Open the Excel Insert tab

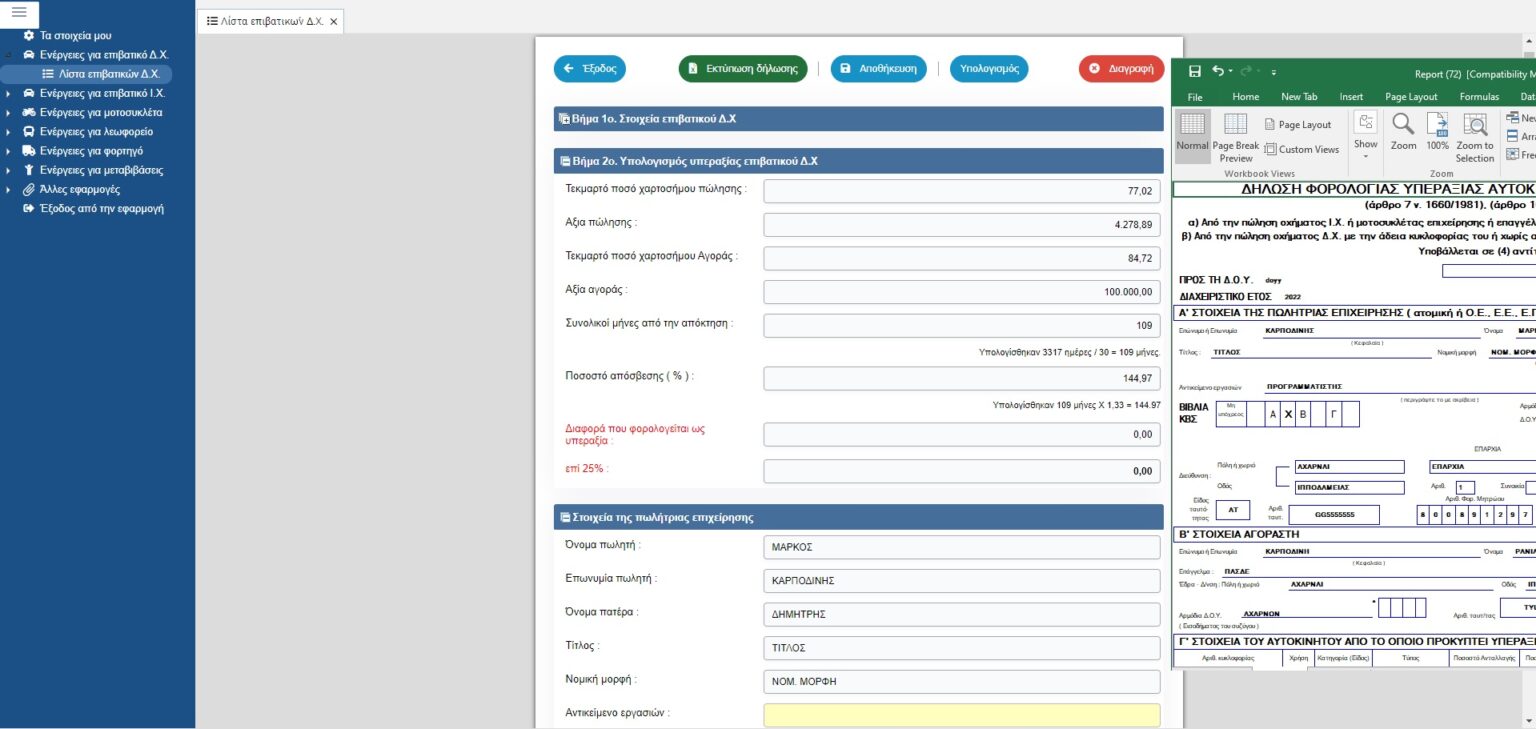click(1351, 97)
